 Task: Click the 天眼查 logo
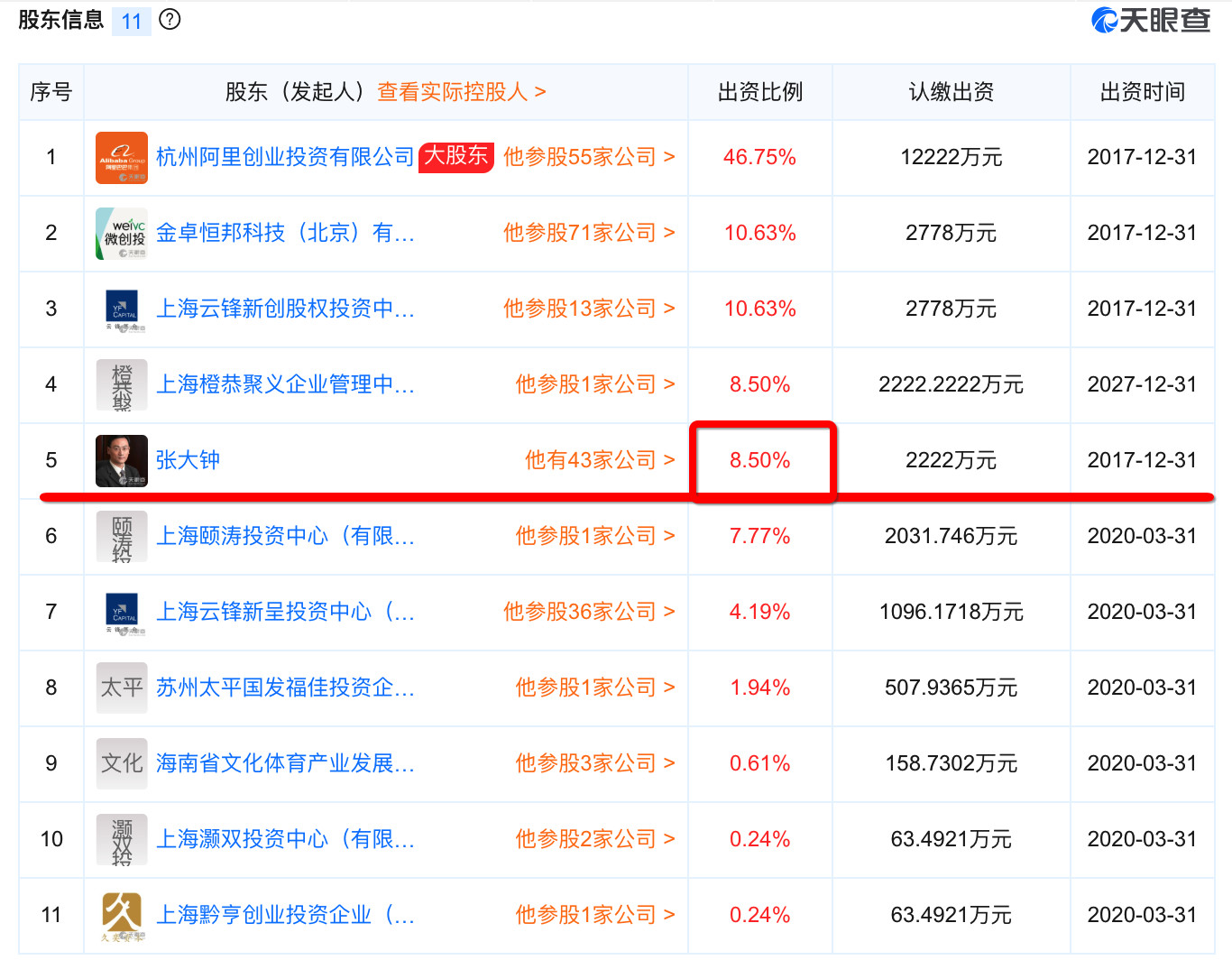click(1151, 20)
